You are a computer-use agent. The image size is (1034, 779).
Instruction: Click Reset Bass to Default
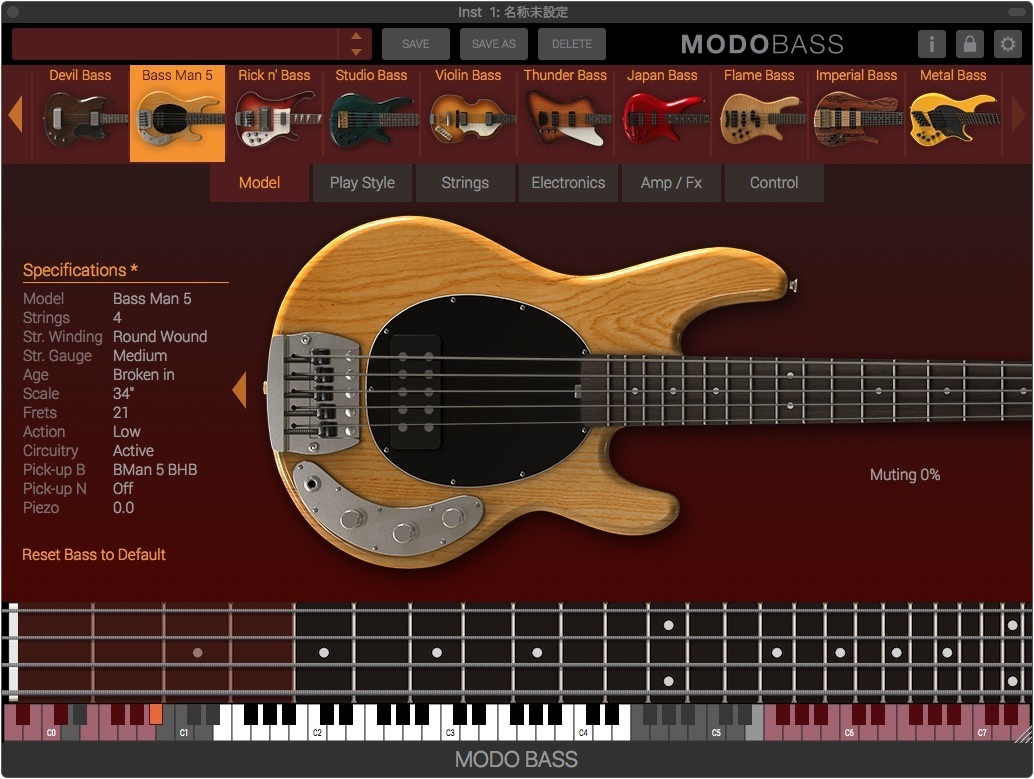pyautogui.click(x=94, y=555)
